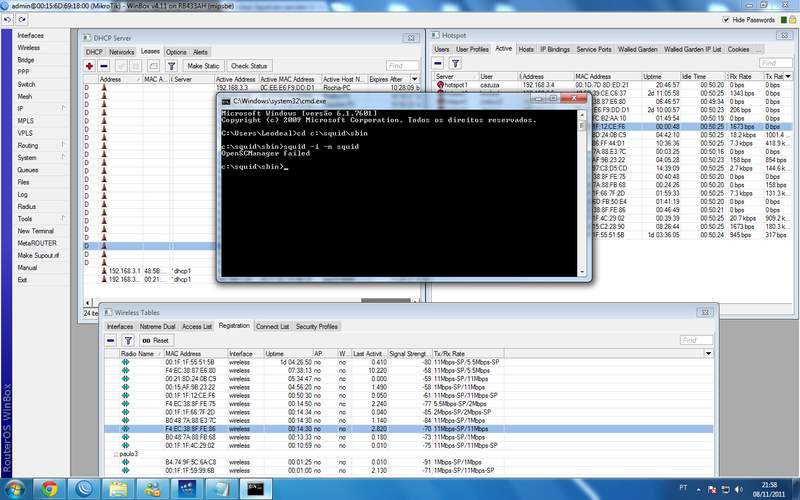Click the network icon in system tray
This screenshot has height=500, width=800.
pos(726,489)
